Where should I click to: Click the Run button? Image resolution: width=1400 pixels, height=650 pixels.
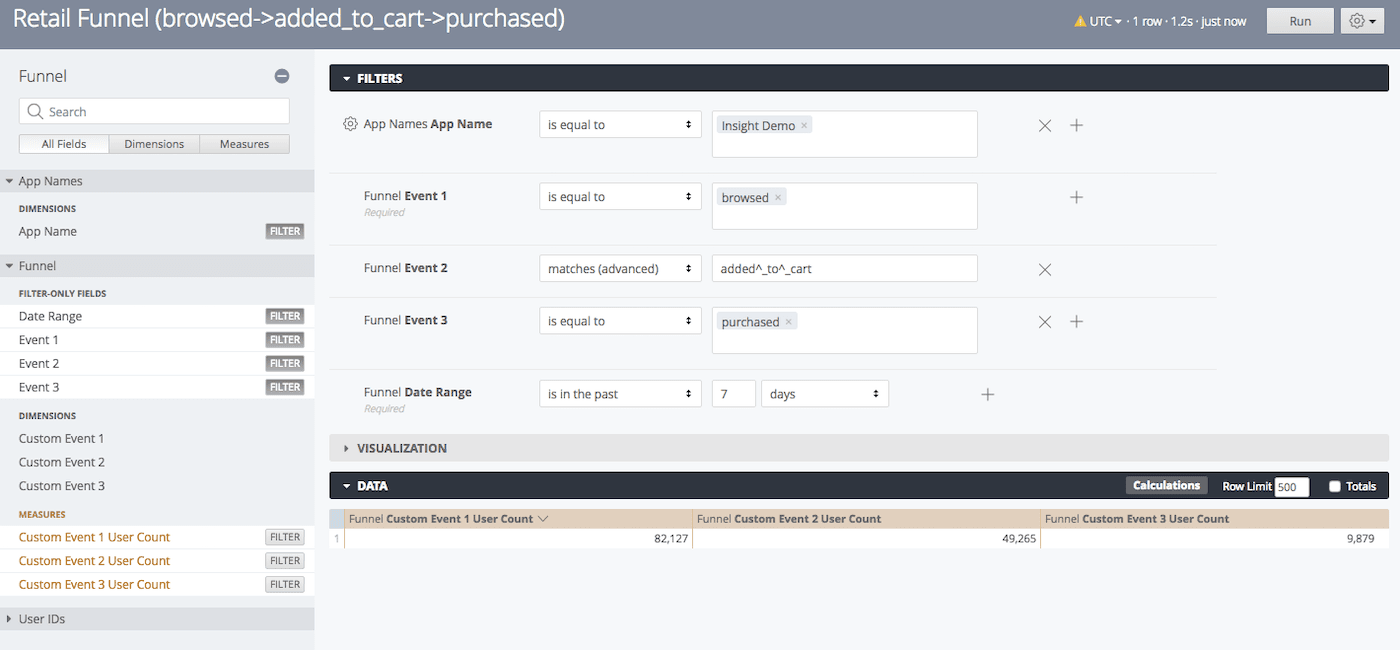(x=1300, y=21)
